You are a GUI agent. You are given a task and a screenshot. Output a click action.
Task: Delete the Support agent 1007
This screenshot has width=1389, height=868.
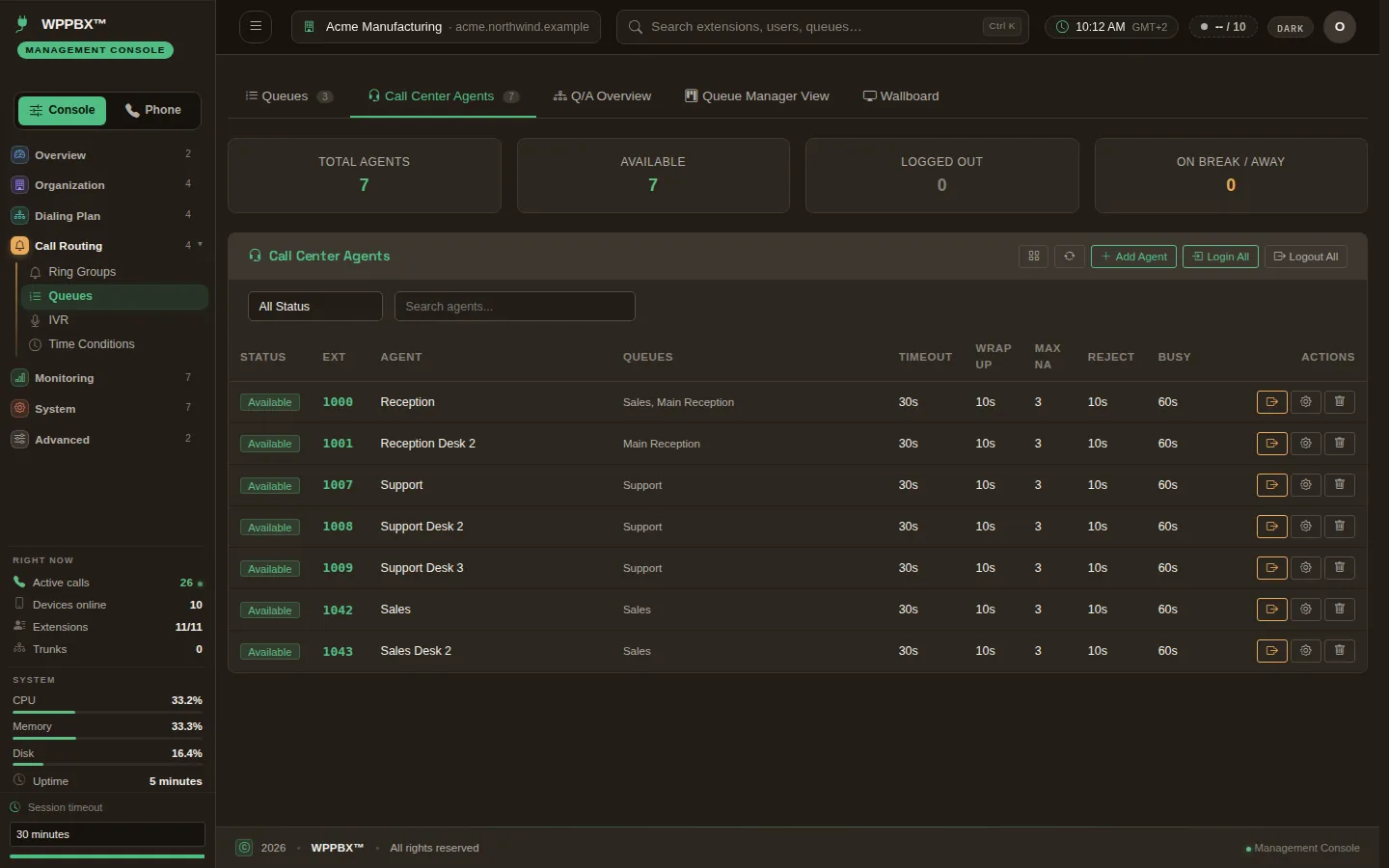(x=1339, y=485)
